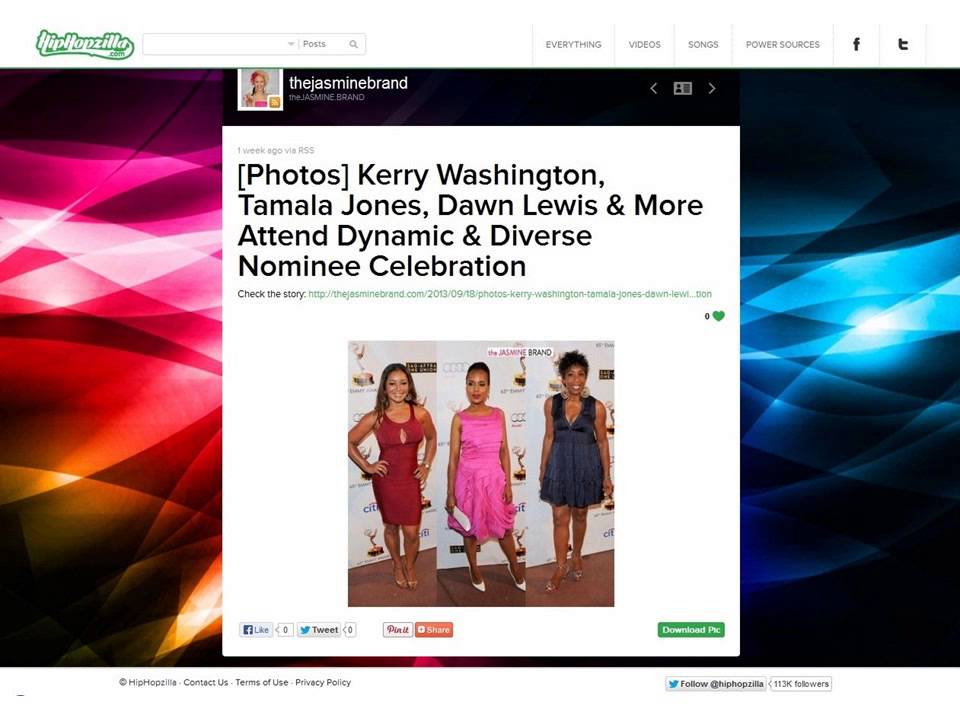The width and height of the screenshot is (960, 720).
Task: Click the article headline Kerry Washington
Action: tap(470, 220)
